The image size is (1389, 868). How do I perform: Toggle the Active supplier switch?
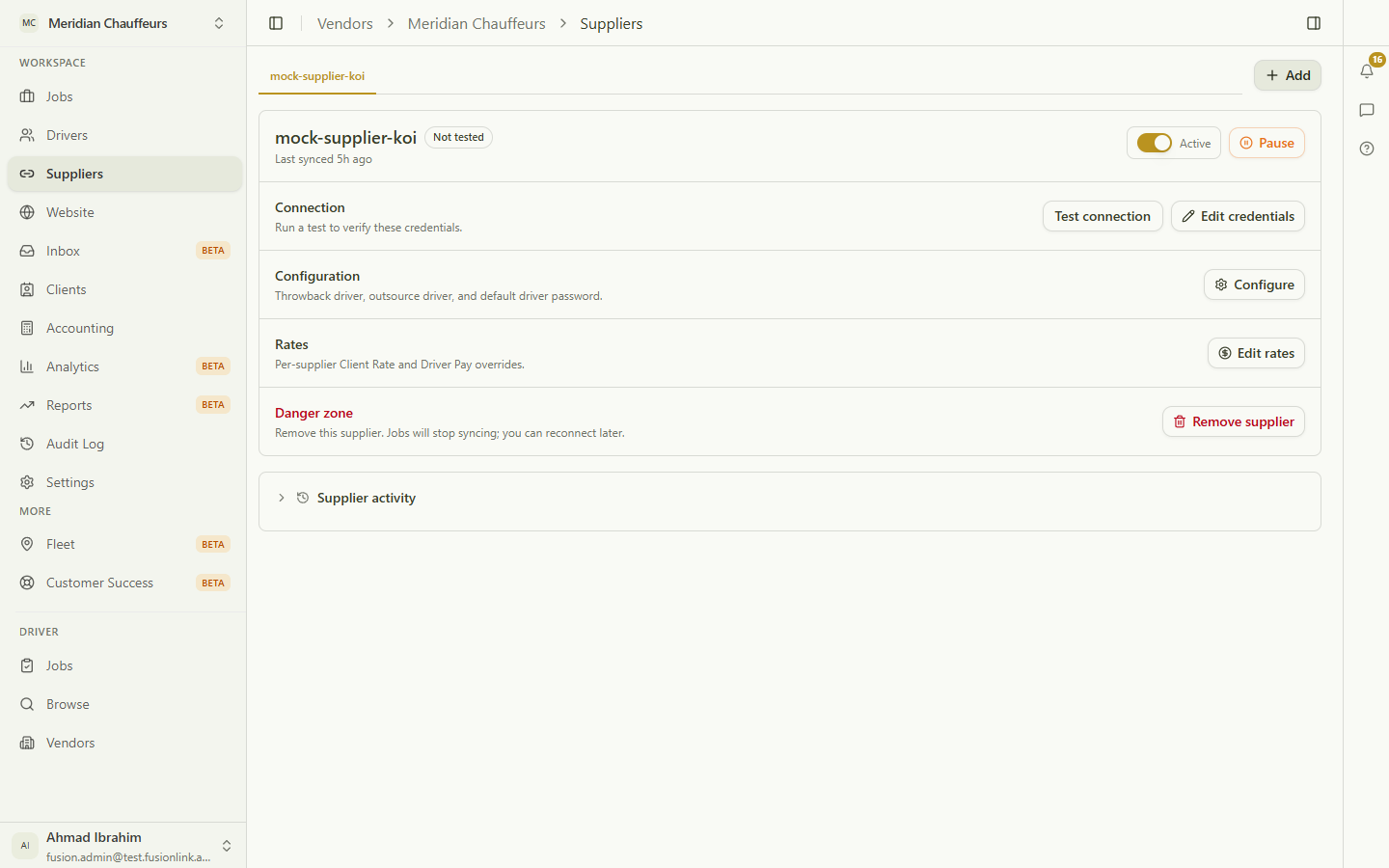click(1154, 143)
